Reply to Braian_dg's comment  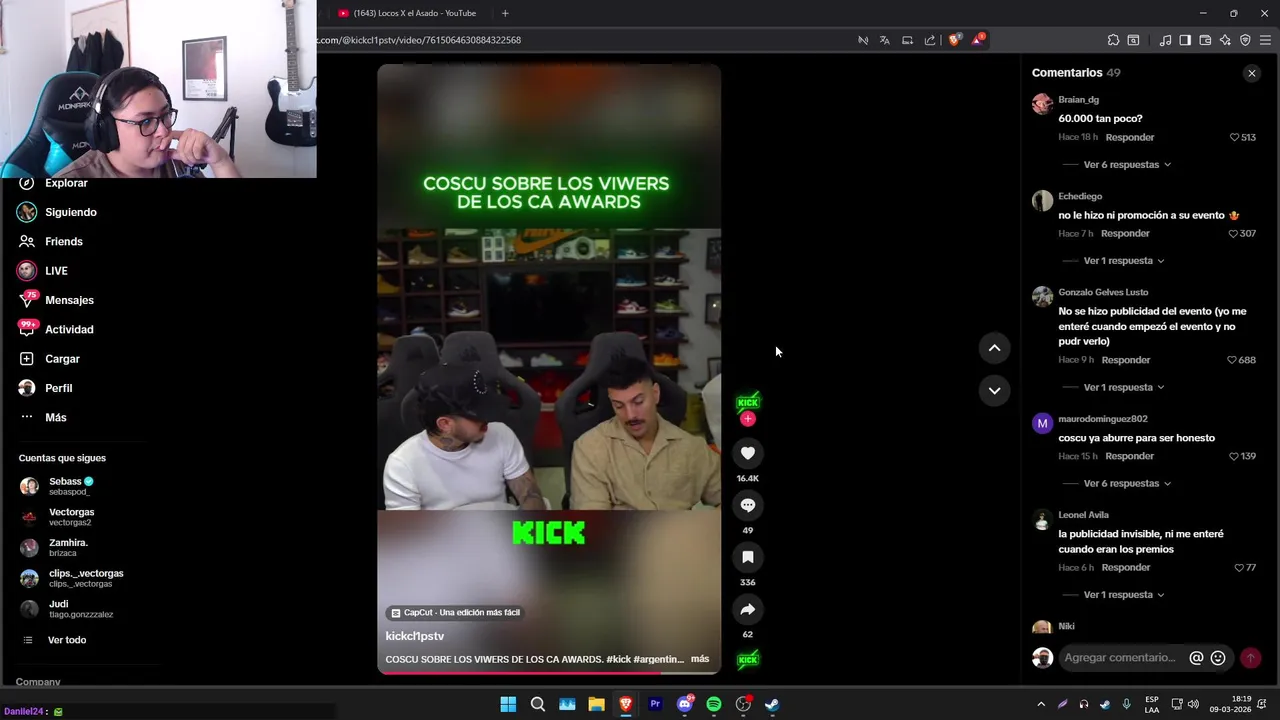pos(1130,137)
